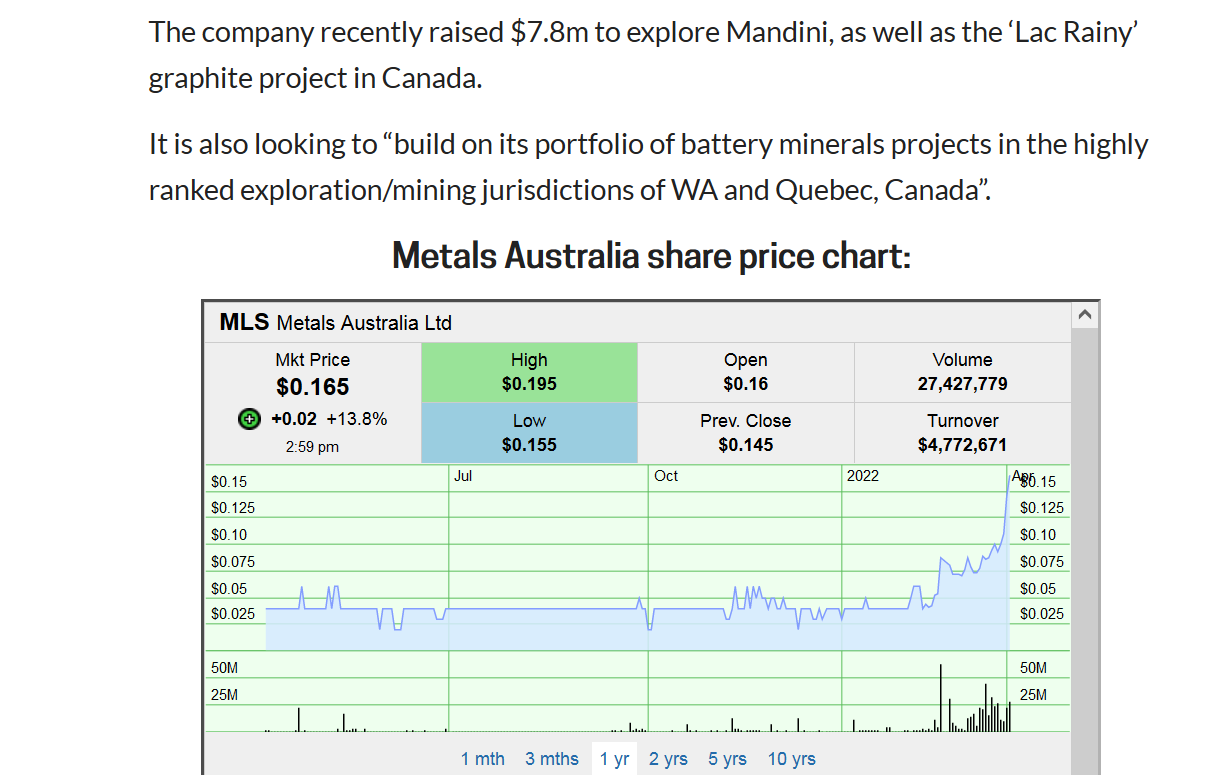Screen dimensions: 1205x775
Task: Select the 1 yr chart range tab
Action: tap(615, 759)
